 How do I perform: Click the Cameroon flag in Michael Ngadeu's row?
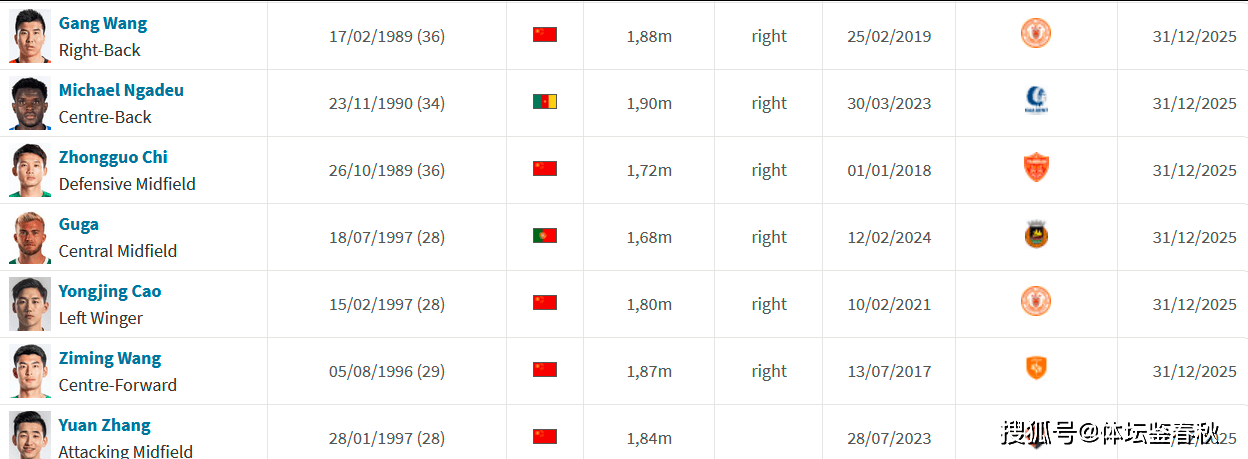pyautogui.click(x=544, y=102)
